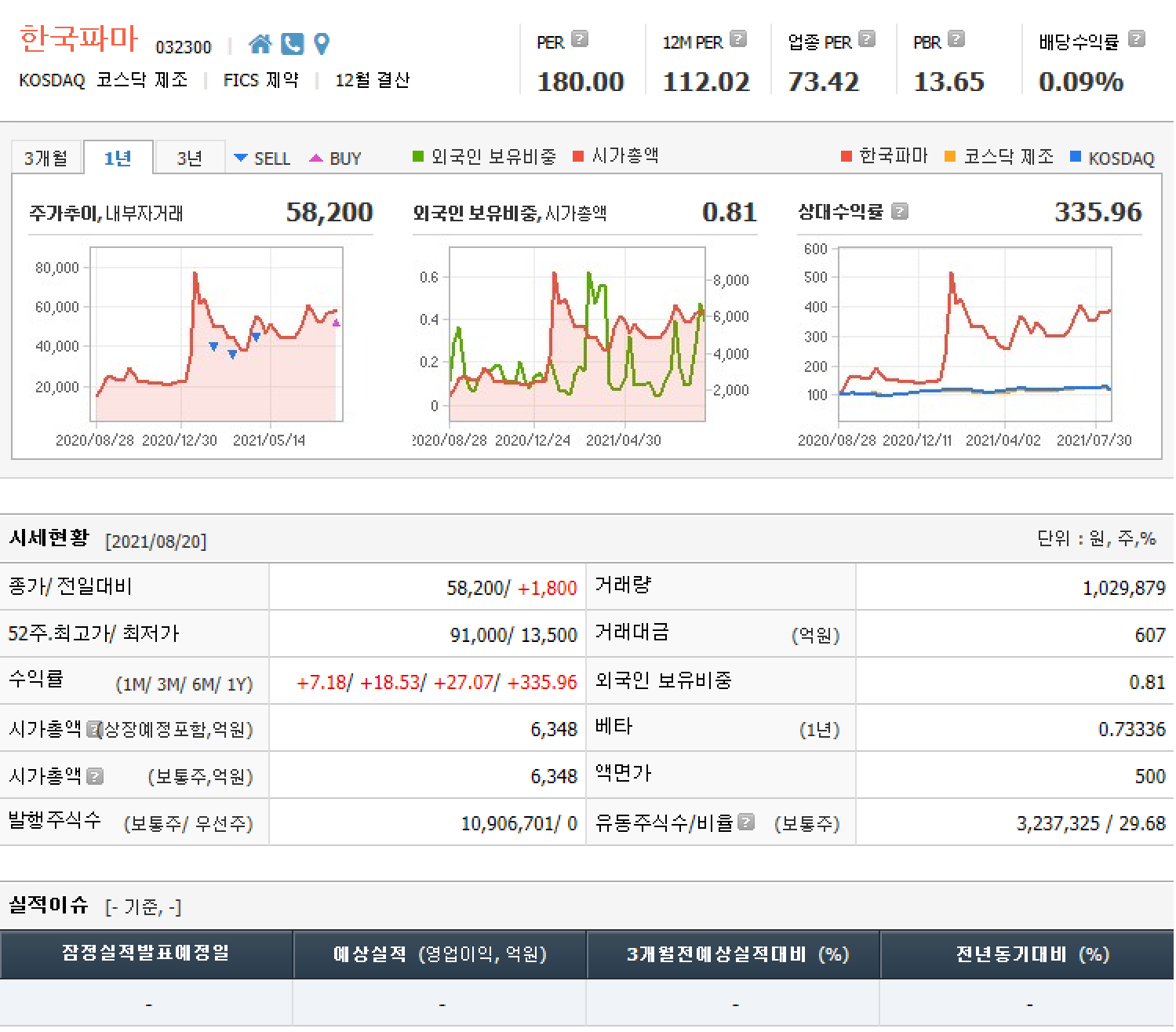Click 3개월전예상실적대비 (%) column header
Image resolution: width=1176 pixels, height=1032 pixels.
[x=734, y=954]
